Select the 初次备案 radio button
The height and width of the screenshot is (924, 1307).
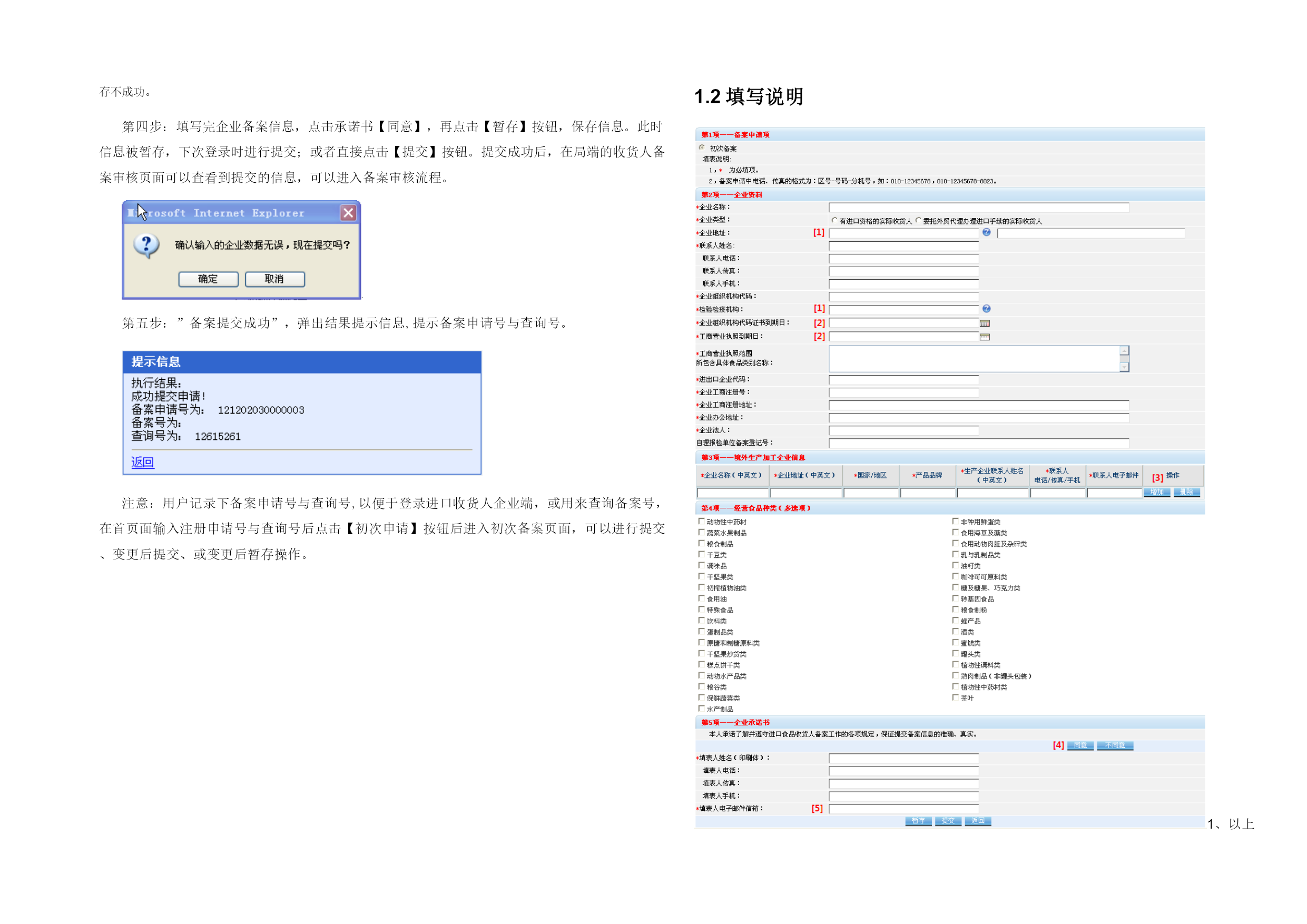(x=702, y=148)
